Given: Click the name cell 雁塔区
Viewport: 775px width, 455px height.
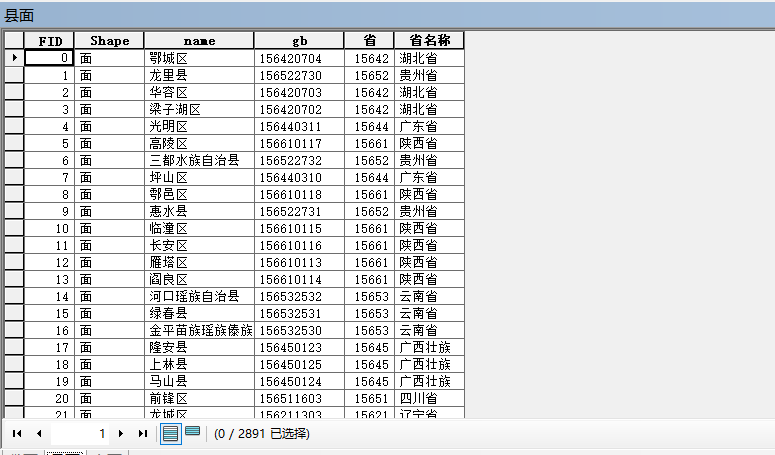Looking at the screenshot, I should (199, 262).
